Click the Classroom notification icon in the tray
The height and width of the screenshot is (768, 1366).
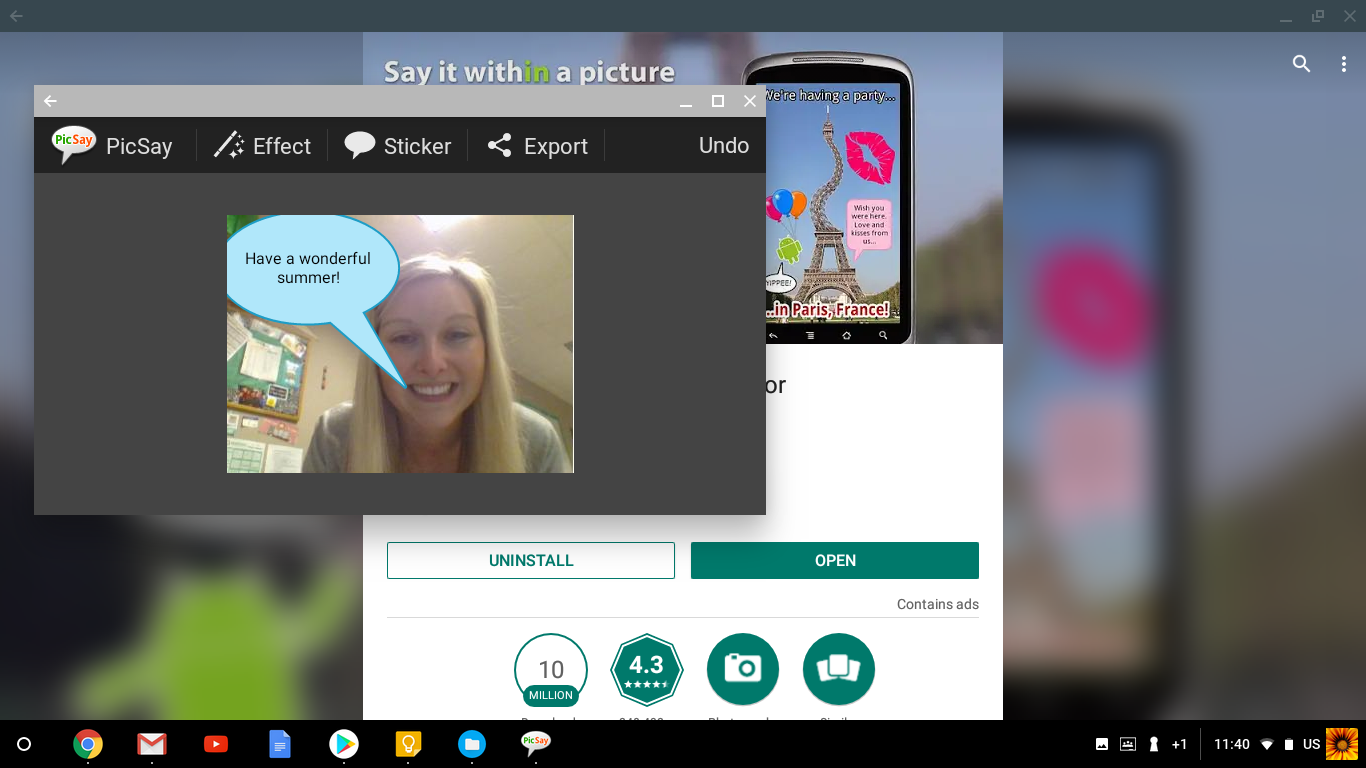point(1128,744)
